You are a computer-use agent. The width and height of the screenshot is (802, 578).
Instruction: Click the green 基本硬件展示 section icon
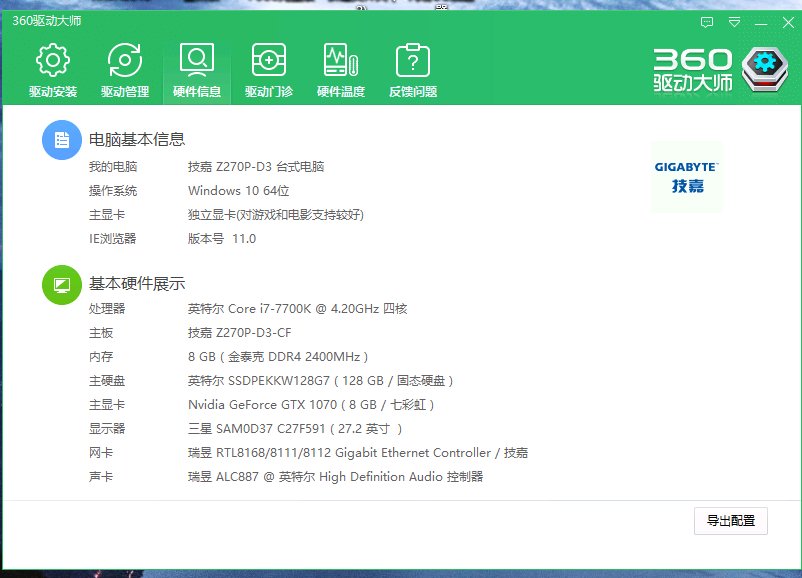[62, 284]
